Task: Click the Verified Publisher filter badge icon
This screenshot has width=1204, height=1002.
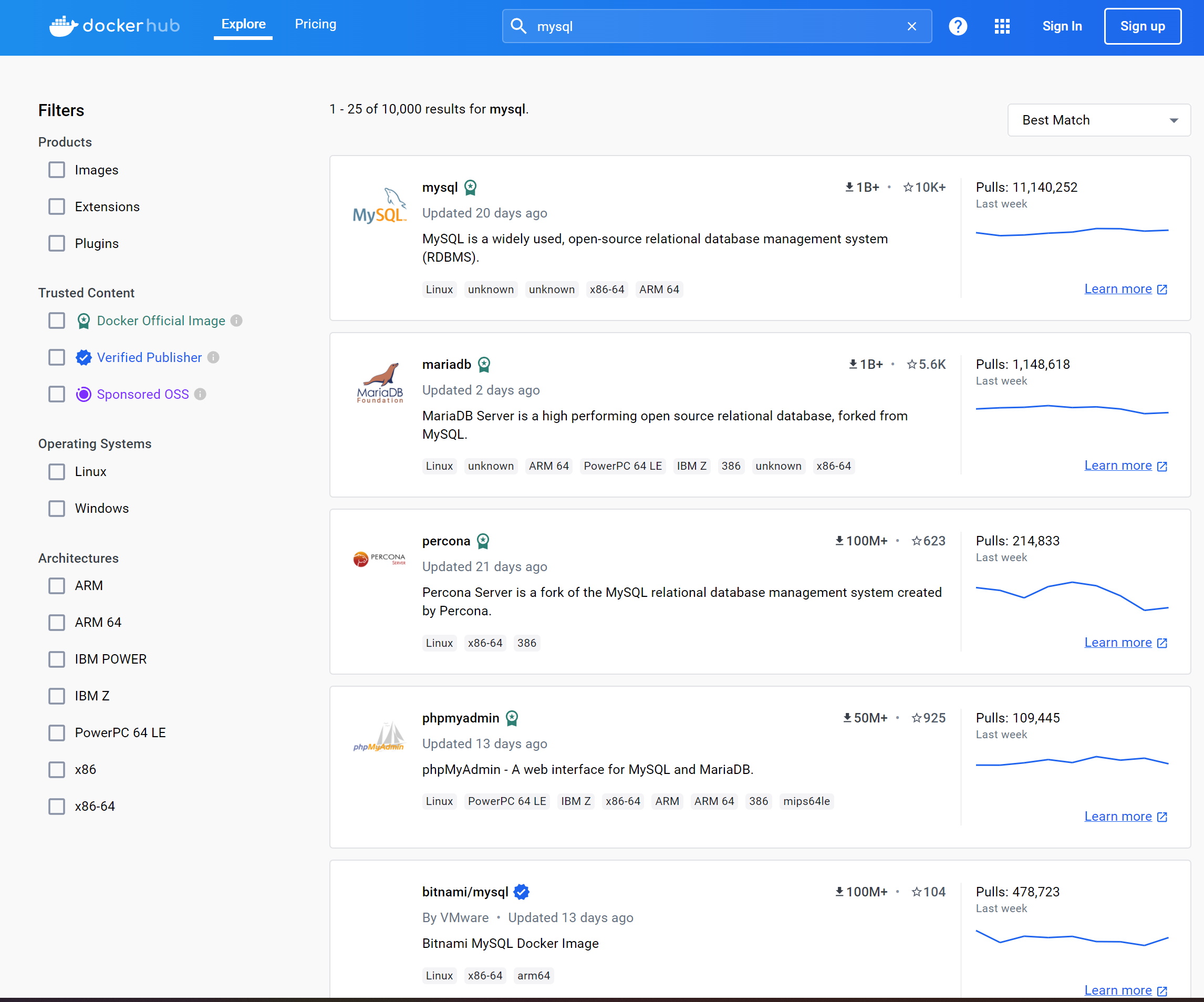Action: click(84, 357)
